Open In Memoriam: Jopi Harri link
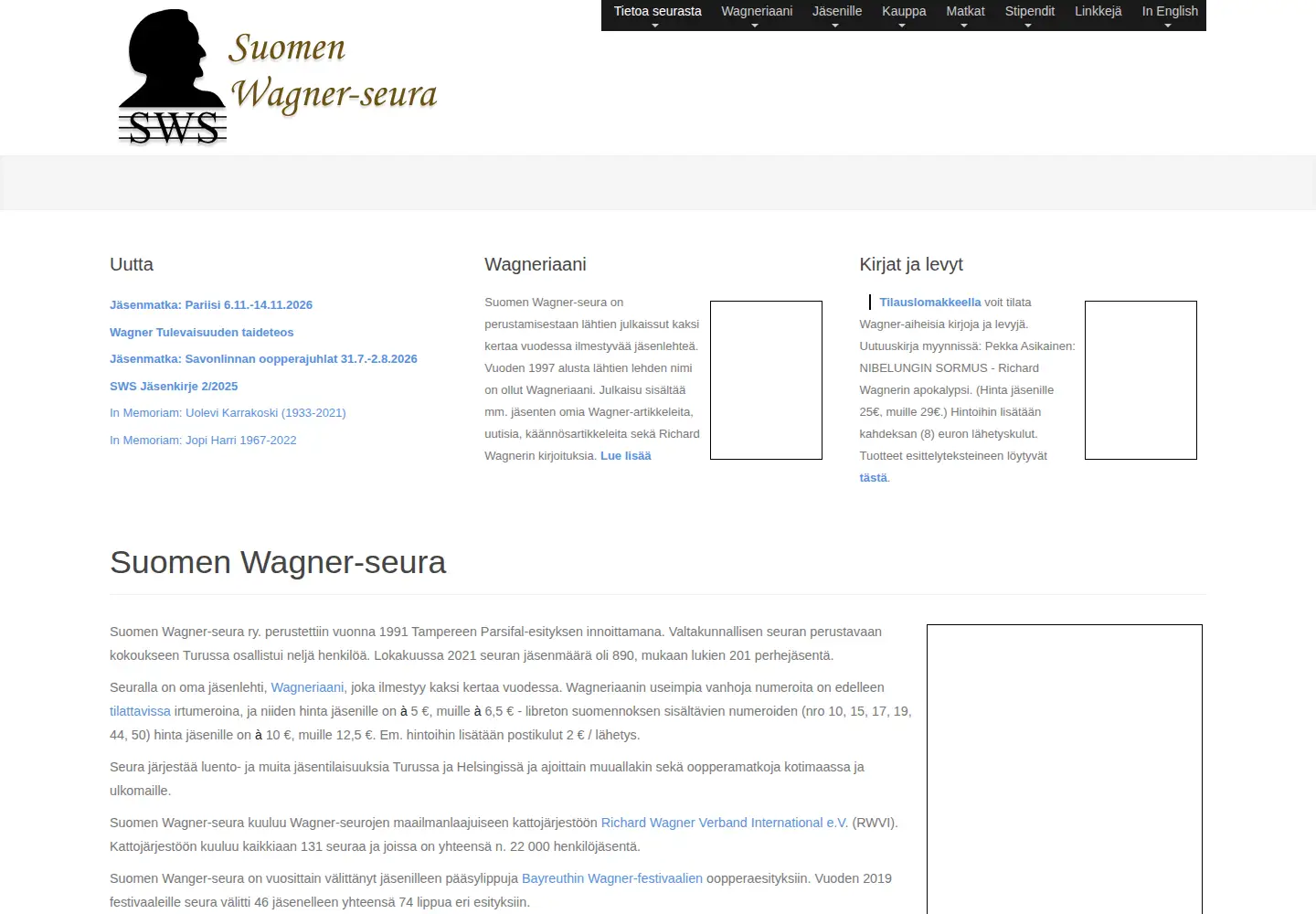 203,441
